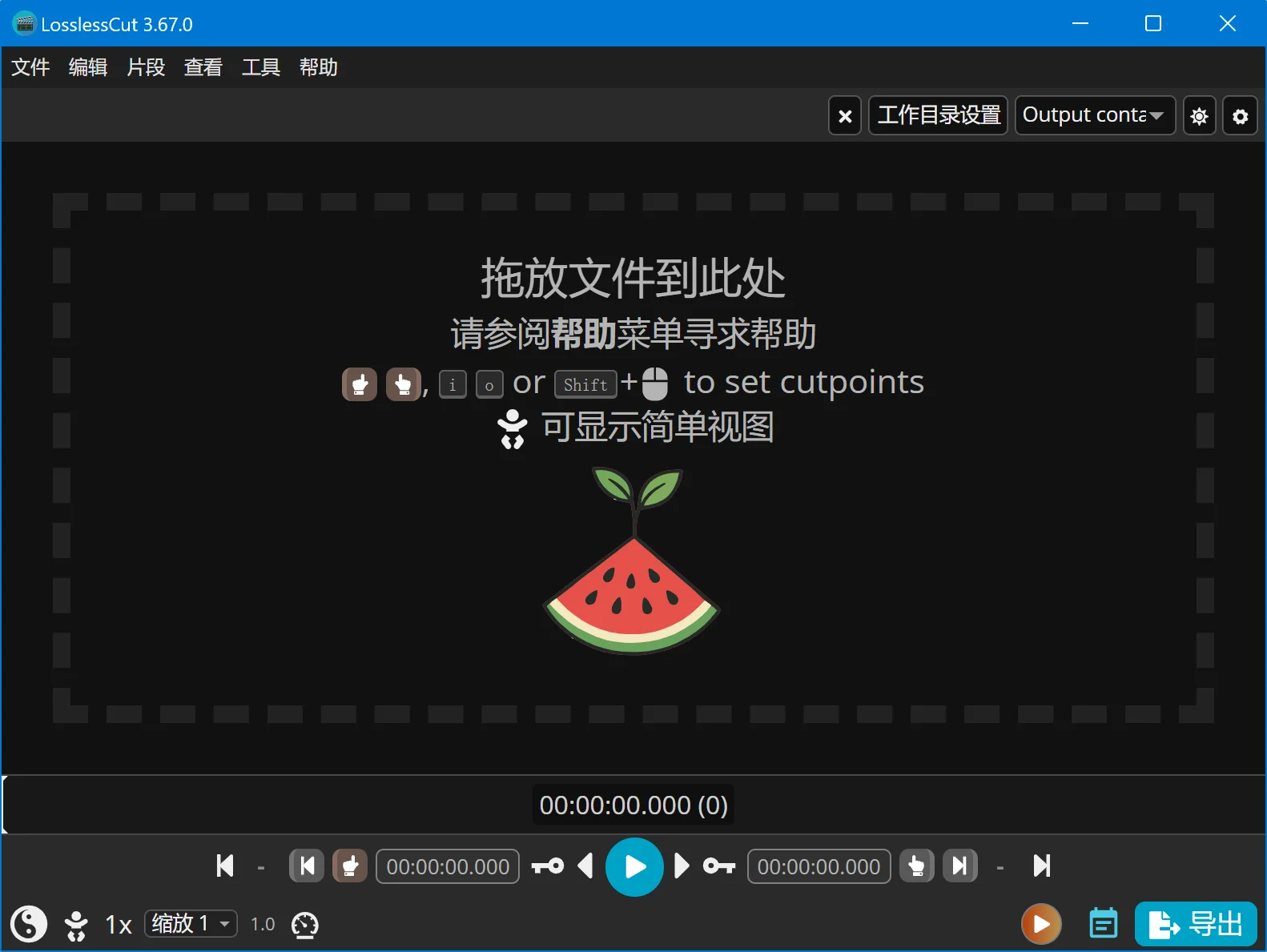Open the 帮助 menu
The image size is (1267, 952).
pos(319,67)
